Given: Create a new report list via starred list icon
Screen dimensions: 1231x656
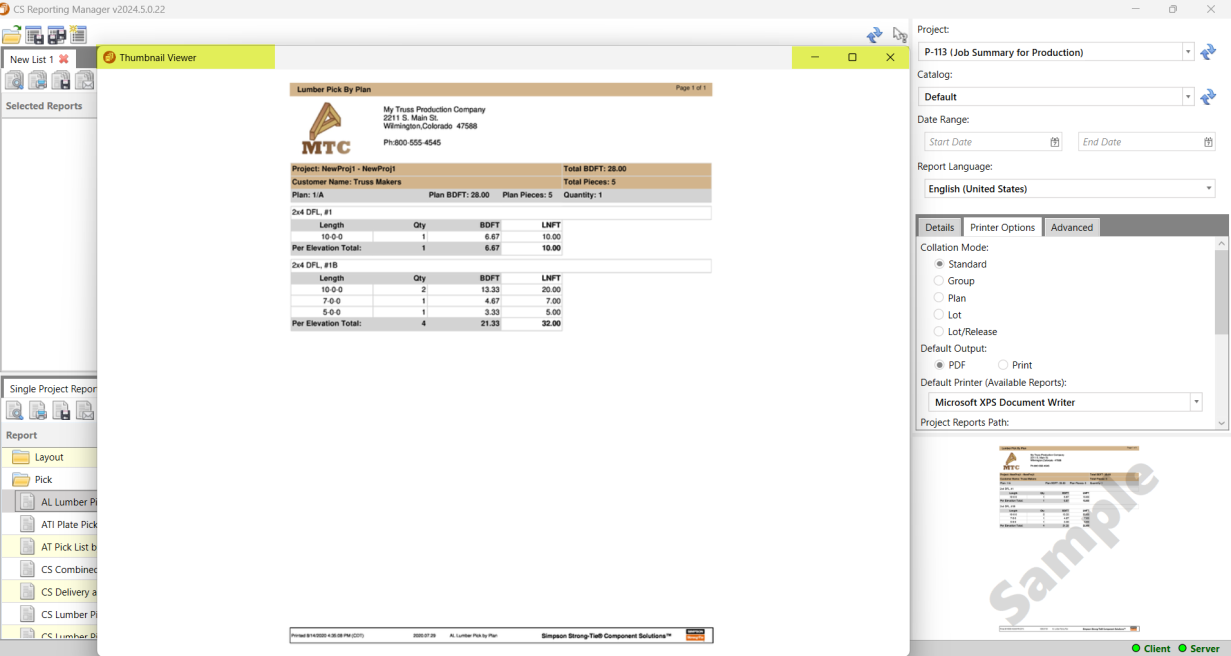Looking at the screenshot, I should 78,36.
